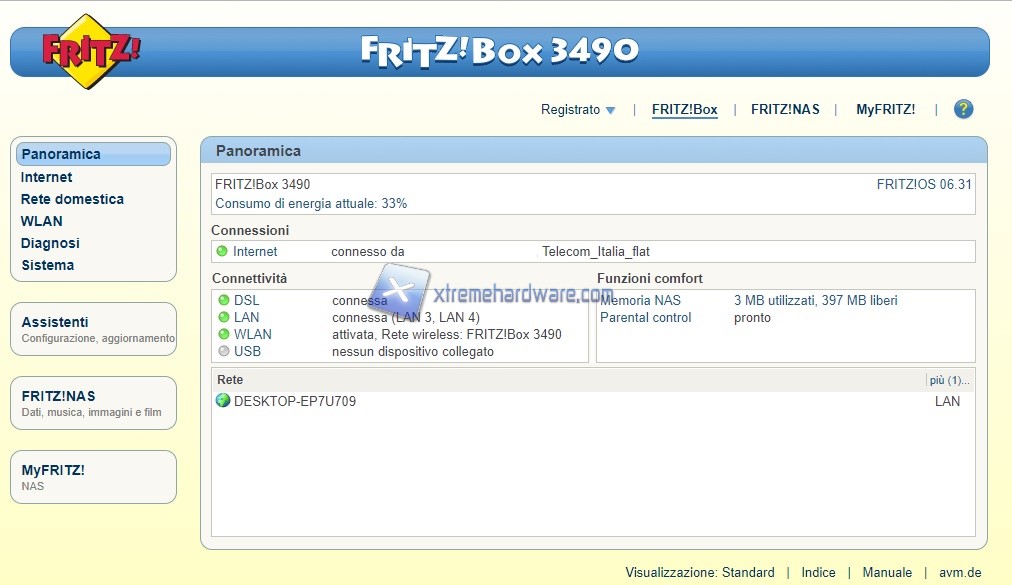
Task: Open help with the question mark icon
Action: pyautogui.click(x=963, y=110)
